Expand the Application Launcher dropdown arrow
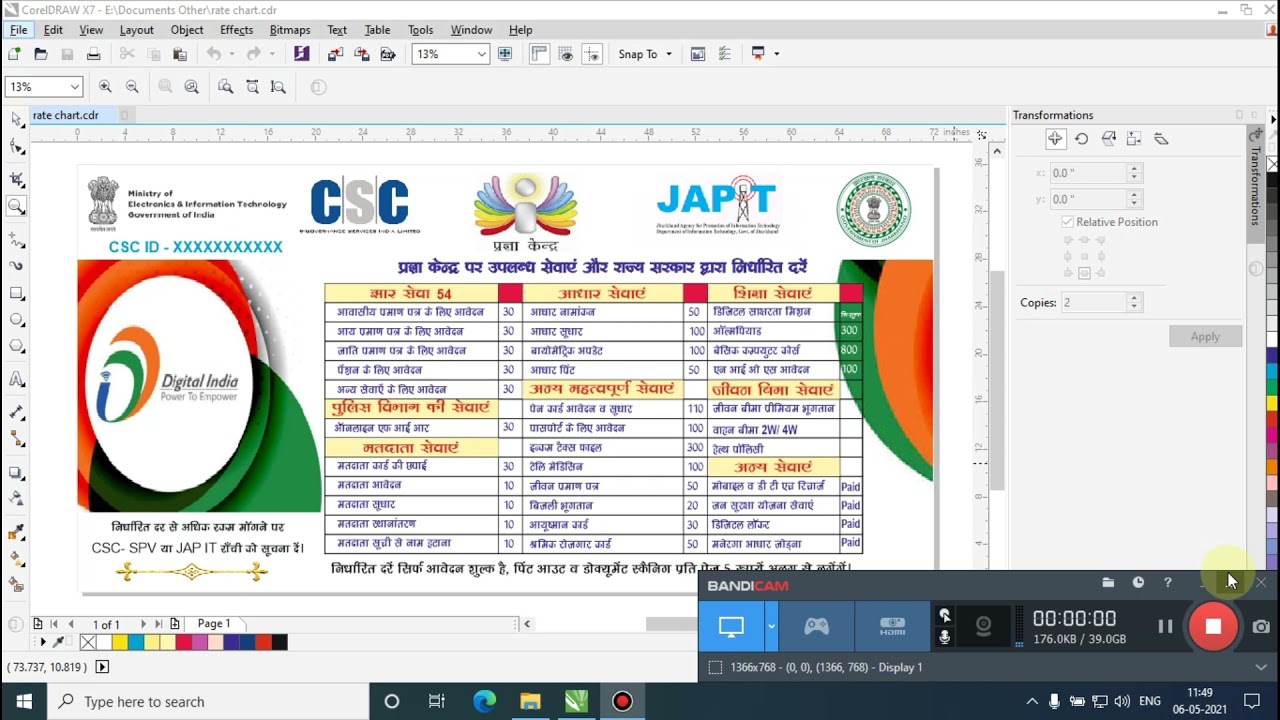The image size is (1280, 720). (776, 54)
